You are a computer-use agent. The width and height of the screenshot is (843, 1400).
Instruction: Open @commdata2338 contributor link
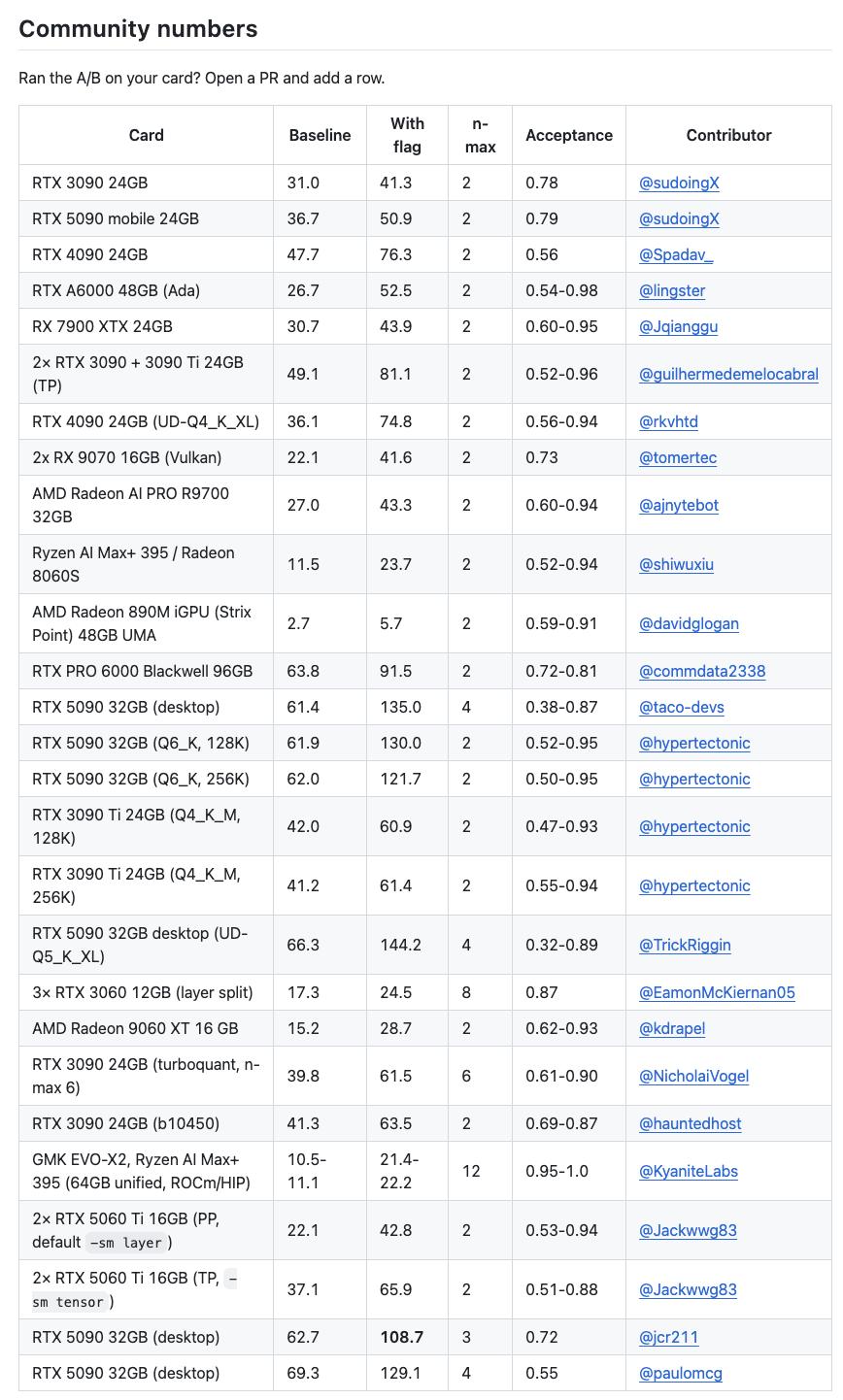(702, 671)
